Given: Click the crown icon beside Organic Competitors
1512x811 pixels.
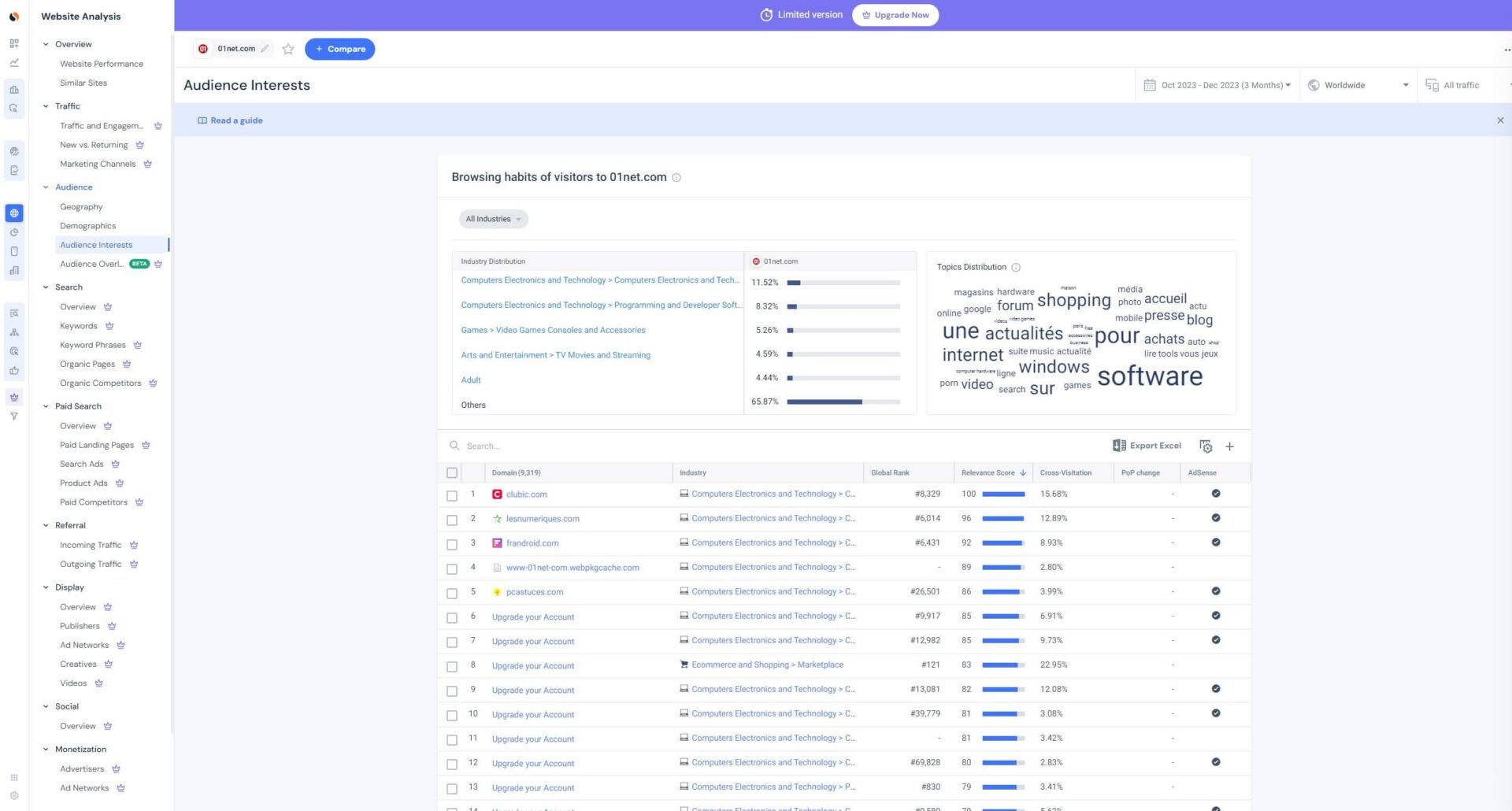Looking at the screenshot, I should [153, 383].
